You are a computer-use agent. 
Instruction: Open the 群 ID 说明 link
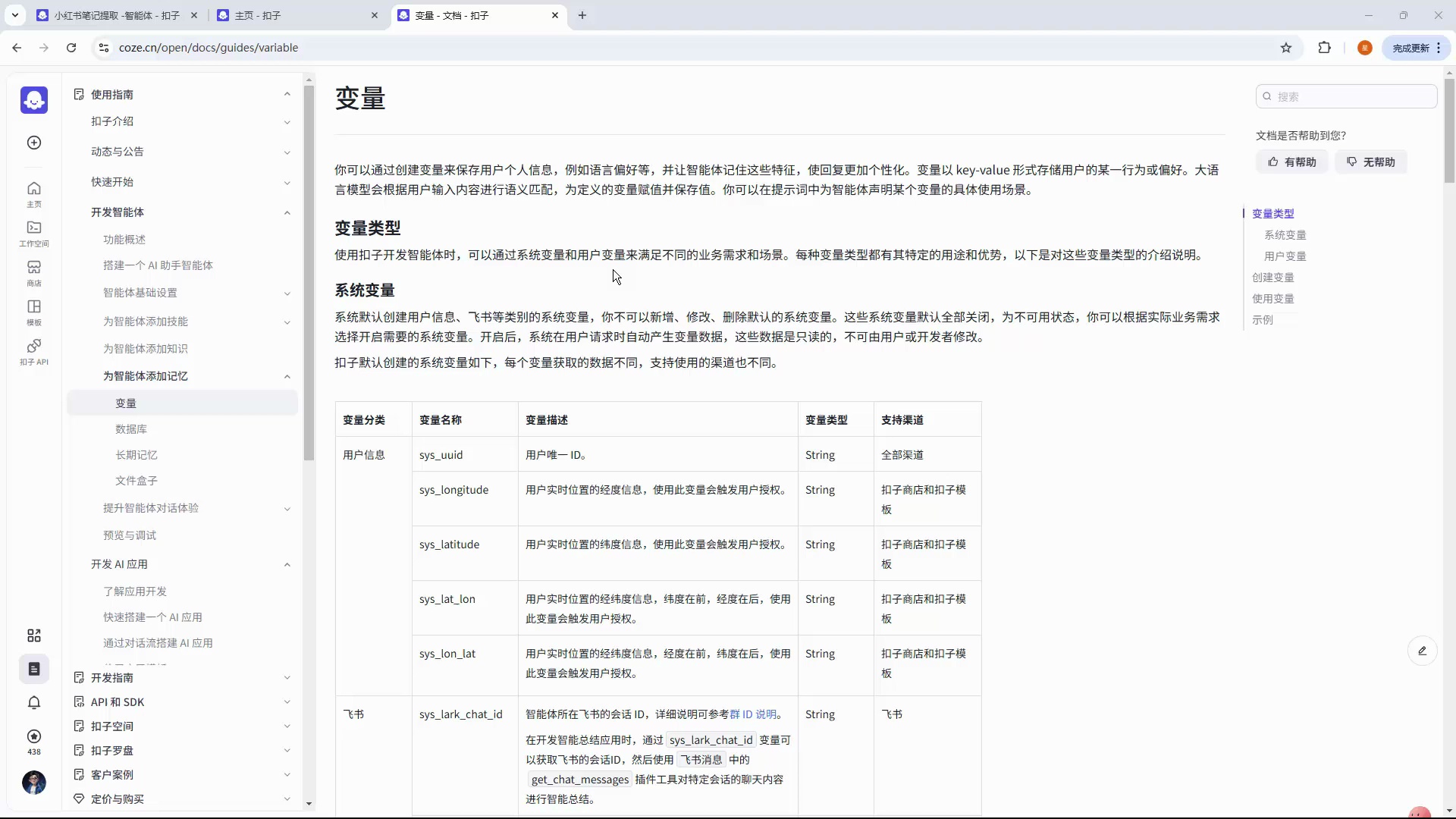point(756,714)
